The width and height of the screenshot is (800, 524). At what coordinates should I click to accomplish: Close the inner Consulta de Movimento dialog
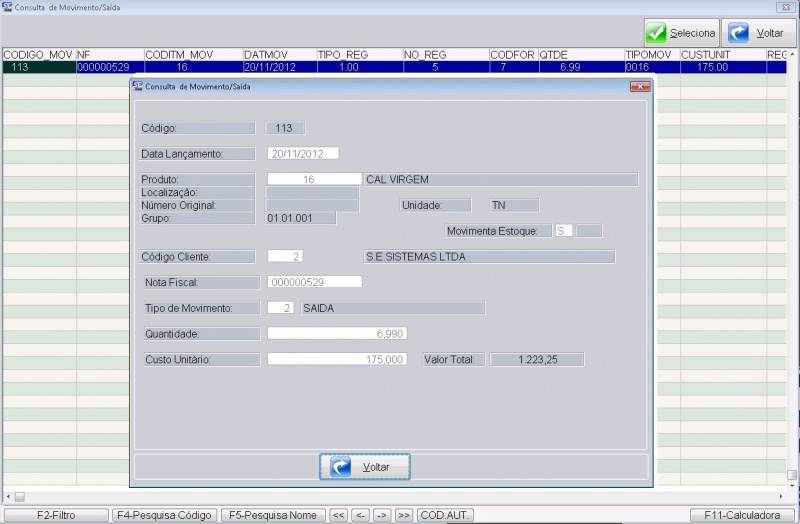pyautogui.click(x=640, y=87)
